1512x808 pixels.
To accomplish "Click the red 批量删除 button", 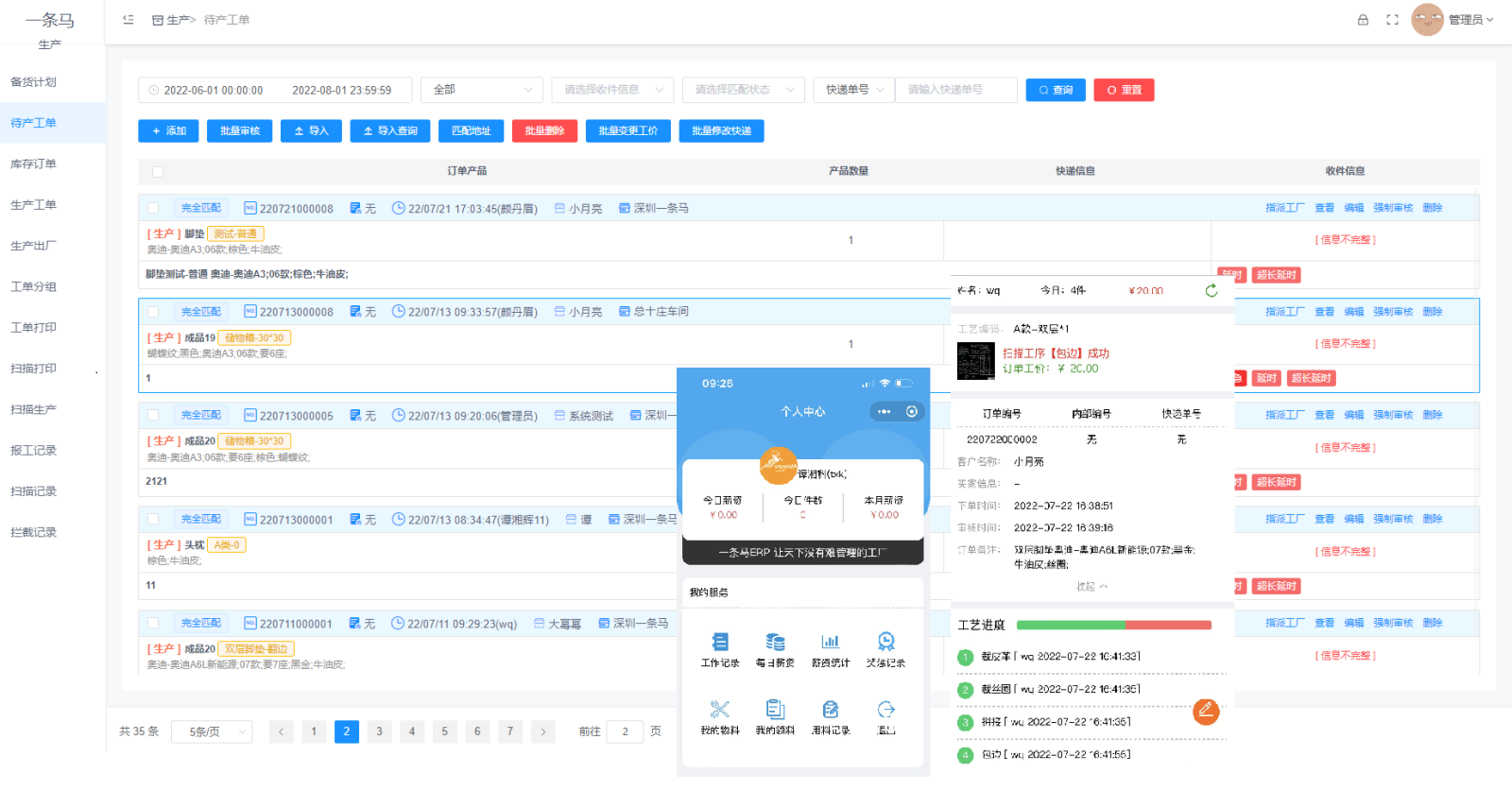I will coord(544,131).
